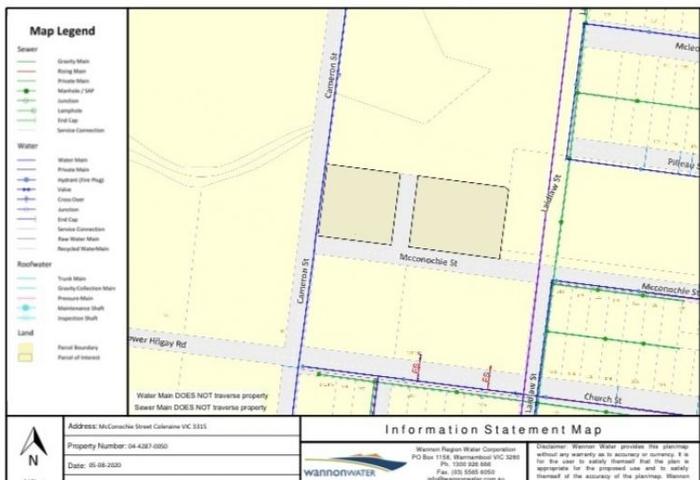Click the Sewer section heading in legend
The height and width of the screenshot is (480, 700).
pos(27,49)
